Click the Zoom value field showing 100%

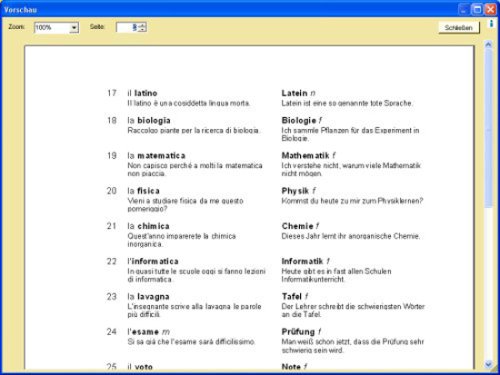coord(52,28)
